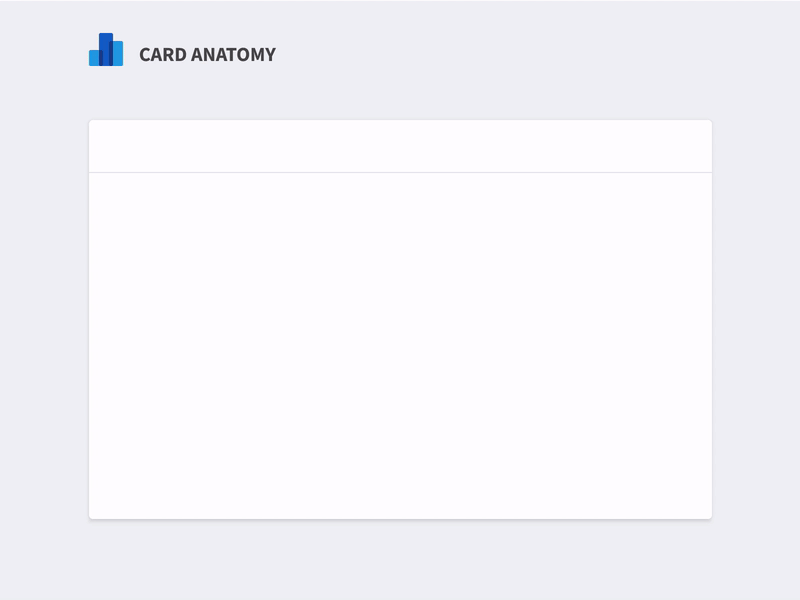Image resolution: width=800 pixels, height=600 pixels.
Task: Click the word CARD in the title
Action: click(160, 55)
